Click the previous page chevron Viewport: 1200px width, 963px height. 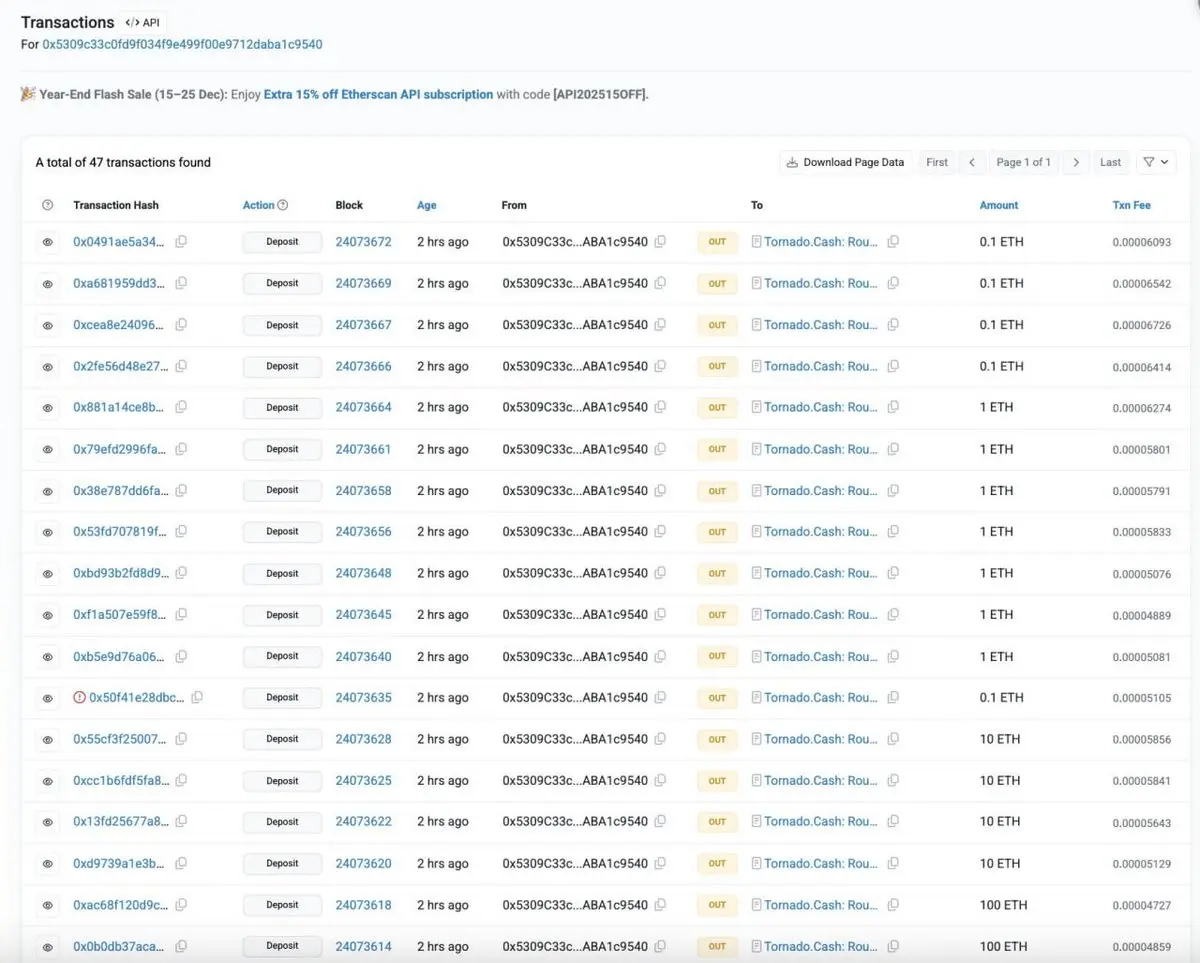(x=972, y=162)
